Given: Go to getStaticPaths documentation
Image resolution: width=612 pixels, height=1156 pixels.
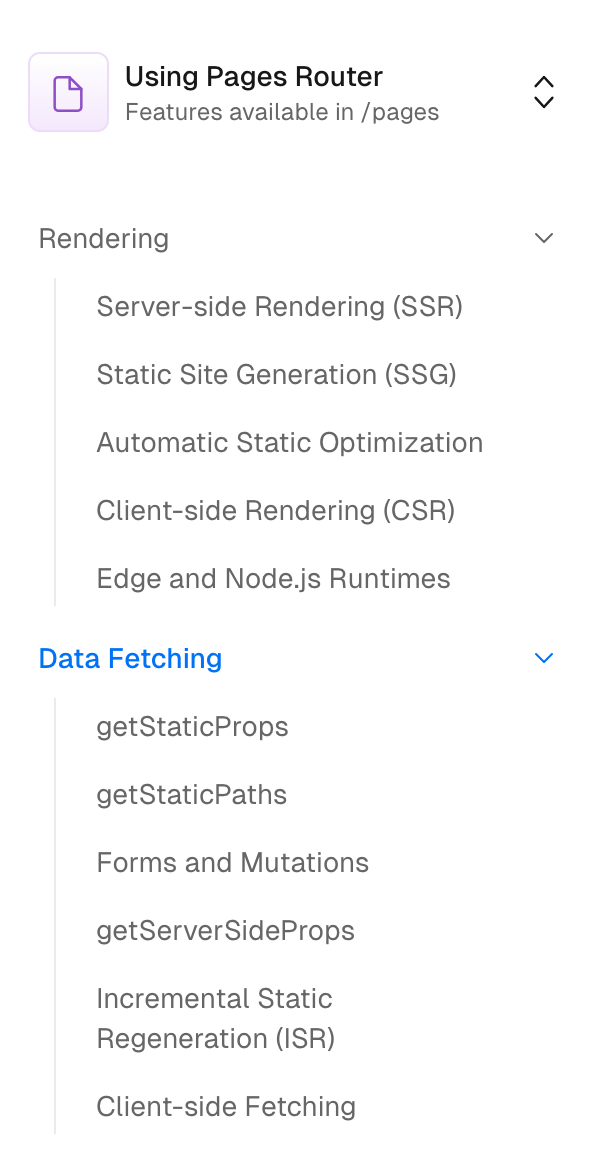Looking at the screenshot, I should point(191,795).
